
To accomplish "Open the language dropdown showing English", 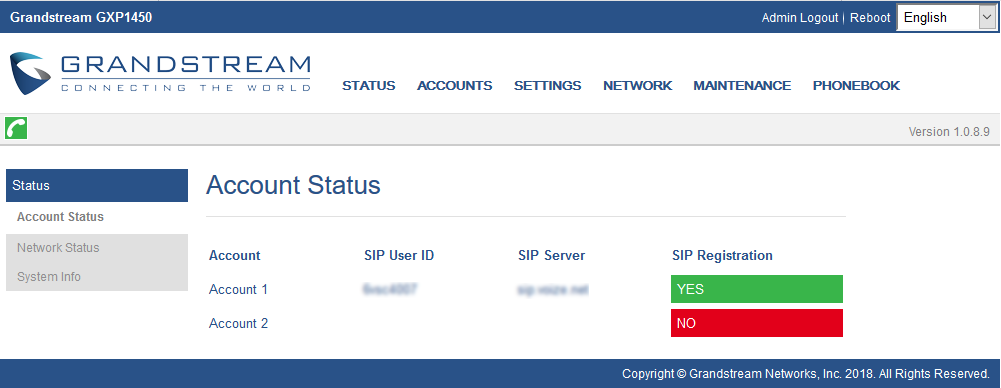I will 946,18.
